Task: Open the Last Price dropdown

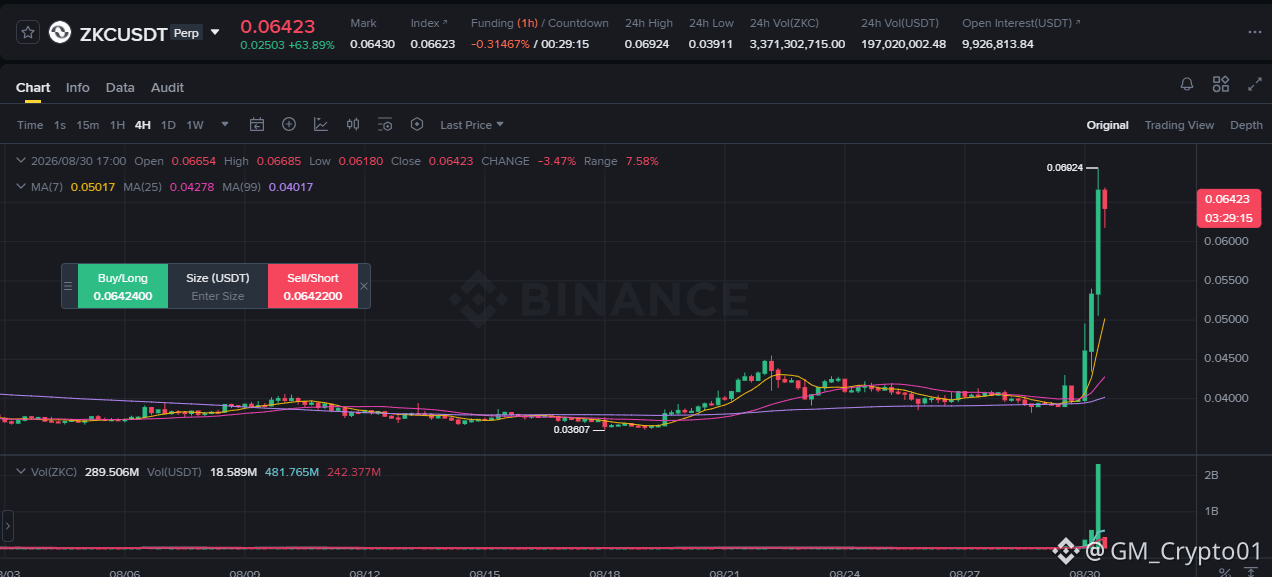Action: 472,125
